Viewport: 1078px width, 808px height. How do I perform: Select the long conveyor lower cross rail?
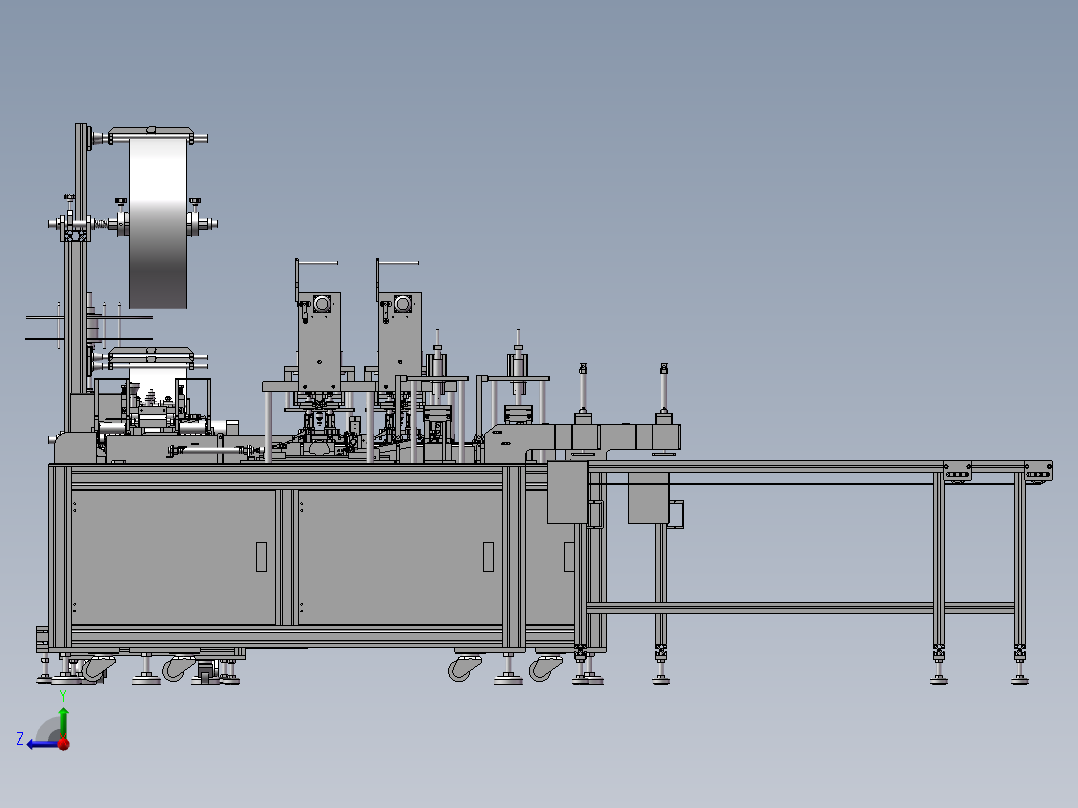click(x=801, y=608)
